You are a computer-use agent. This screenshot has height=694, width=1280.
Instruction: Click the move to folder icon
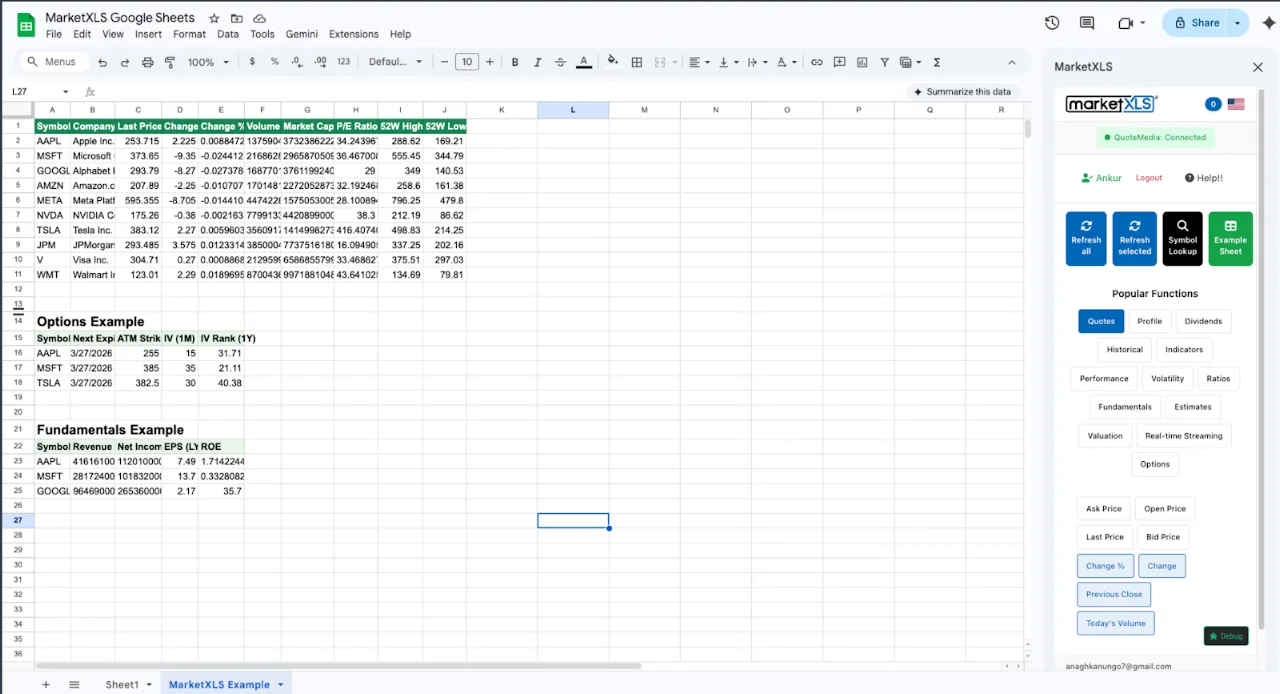237,19
